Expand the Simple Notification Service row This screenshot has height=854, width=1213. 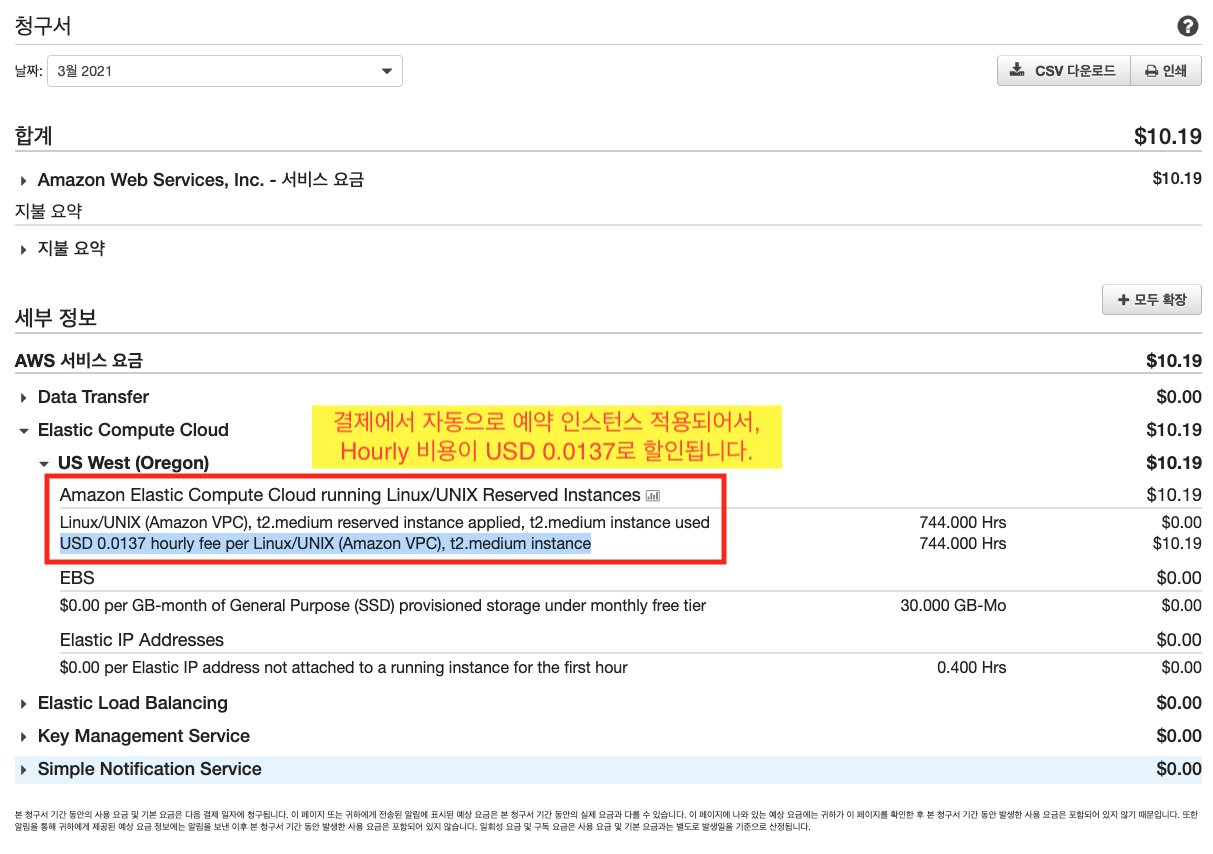click(x=139, y=769)
